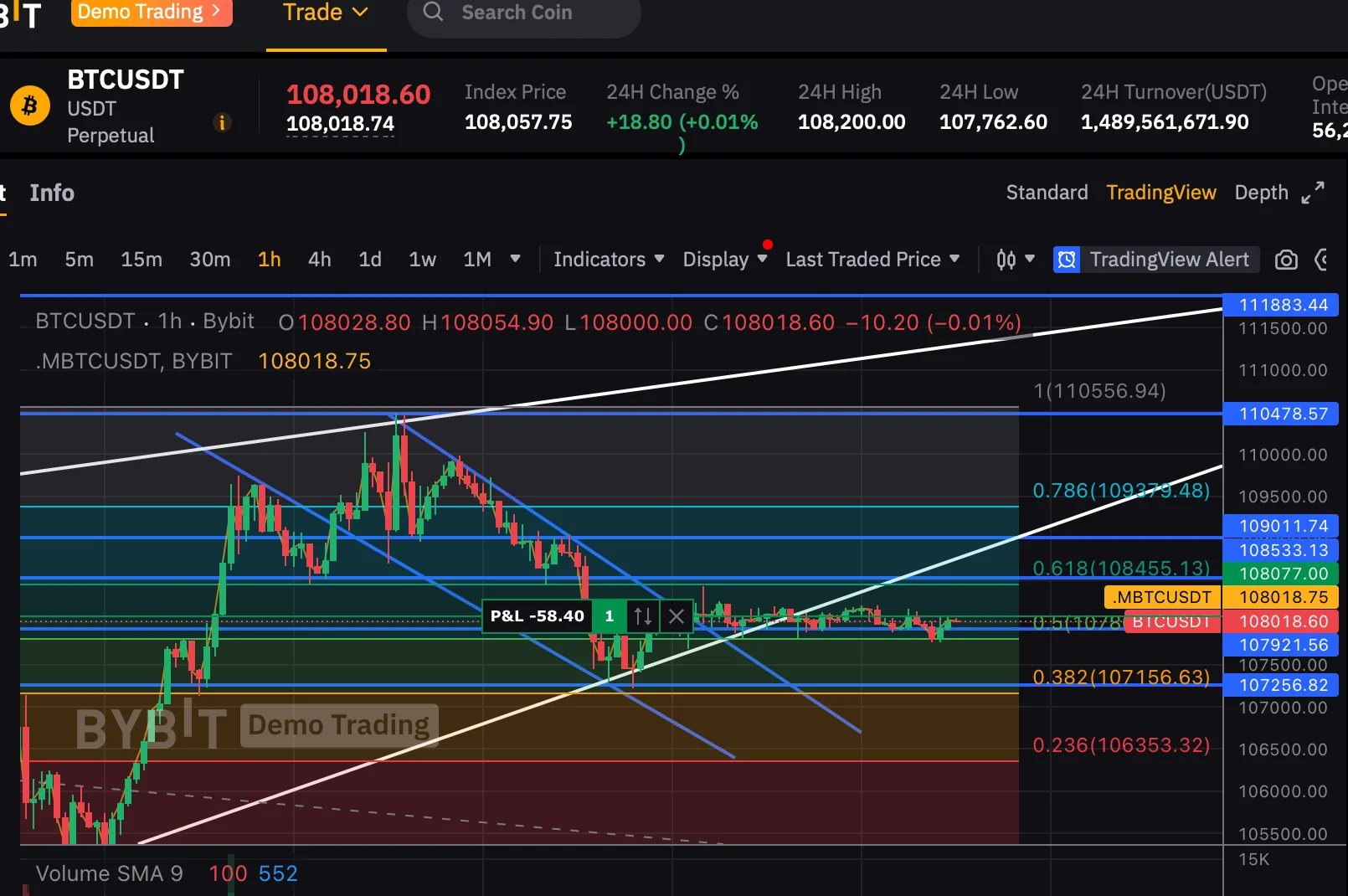Click the mark price 108,018.74

coord(340,124)
